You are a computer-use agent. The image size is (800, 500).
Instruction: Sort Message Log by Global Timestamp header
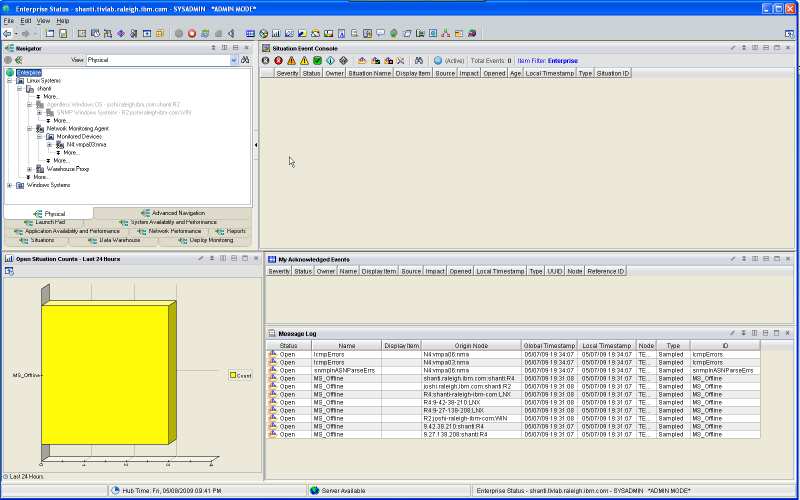(x=549, y=346)
